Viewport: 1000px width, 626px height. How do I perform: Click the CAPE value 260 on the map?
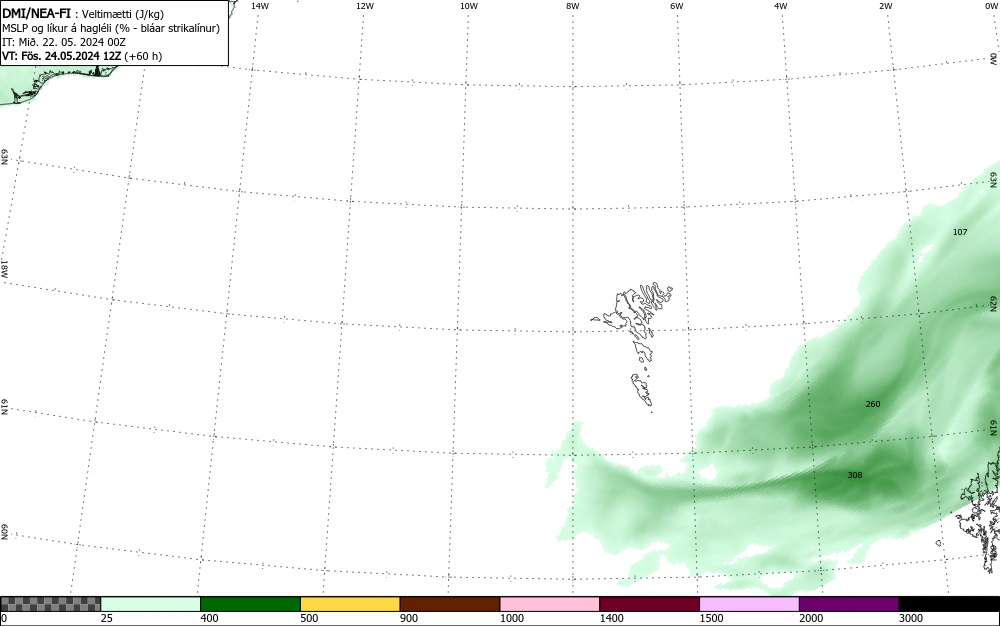[x=872, y=404]
